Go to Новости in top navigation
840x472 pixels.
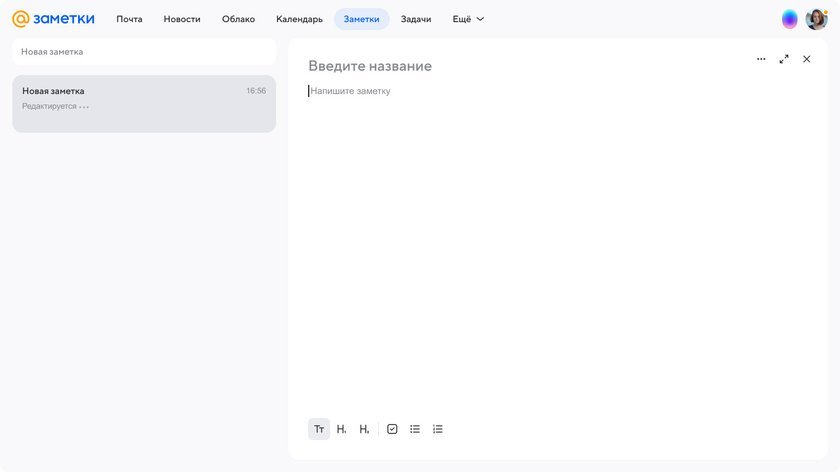(182, 19)
